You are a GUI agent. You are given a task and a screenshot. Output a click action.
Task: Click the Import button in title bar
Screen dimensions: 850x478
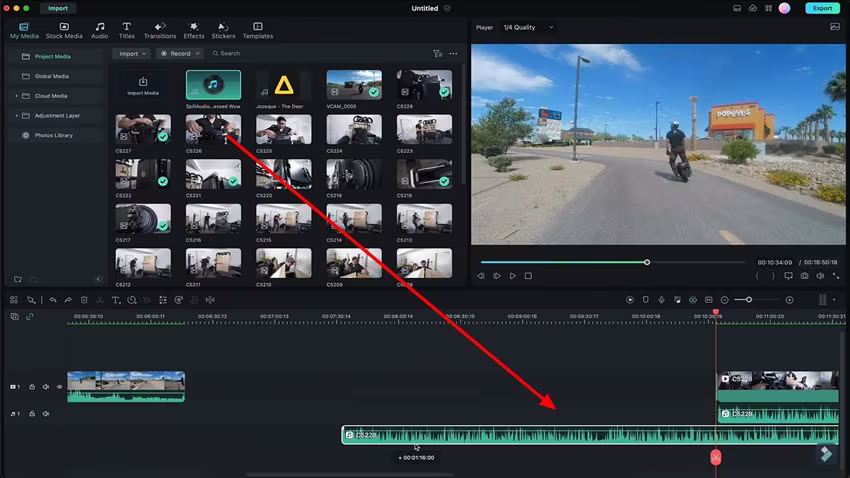coord(57,8)
